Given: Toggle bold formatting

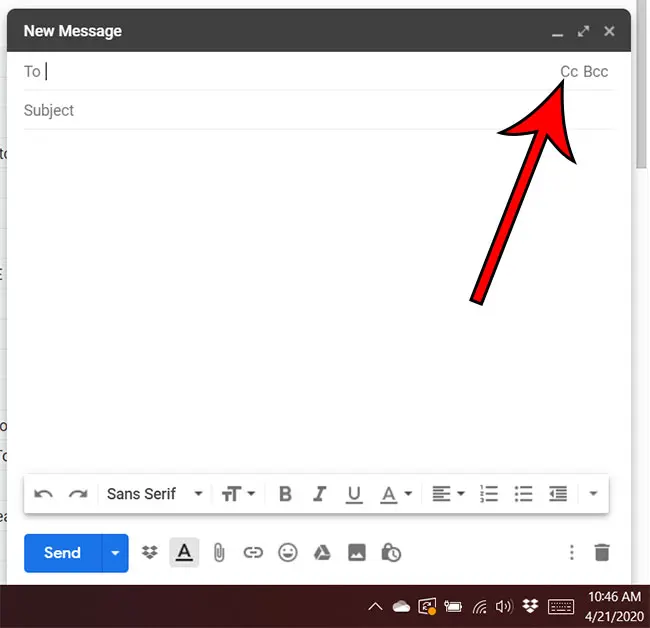Looking at the screenshot, I should tap(285, 494).
